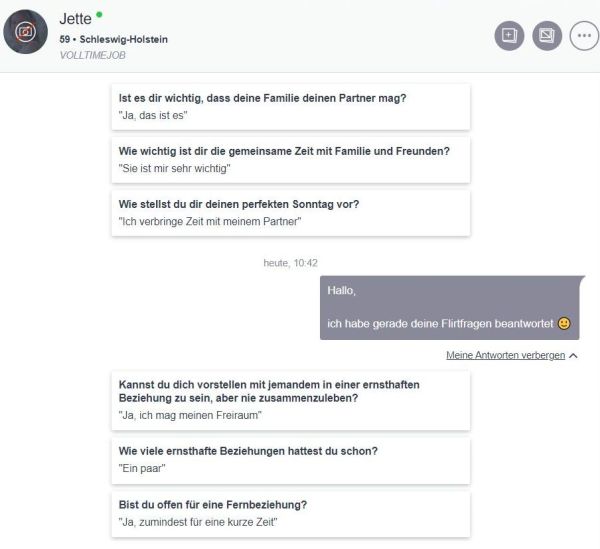The width and height of the screenshot is (600, 549).
Task: Click the add-note icon button in header
Action: (509, 36)
